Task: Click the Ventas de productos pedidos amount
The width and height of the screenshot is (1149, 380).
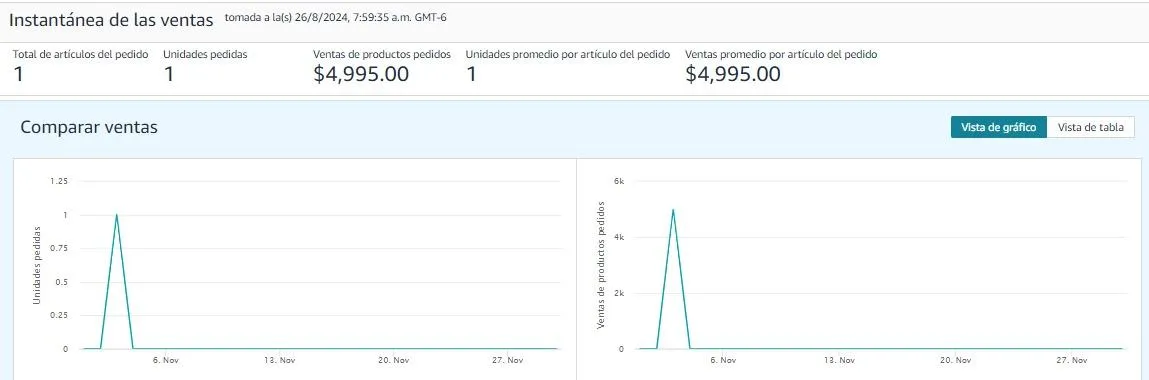Action: click(361, 74)
